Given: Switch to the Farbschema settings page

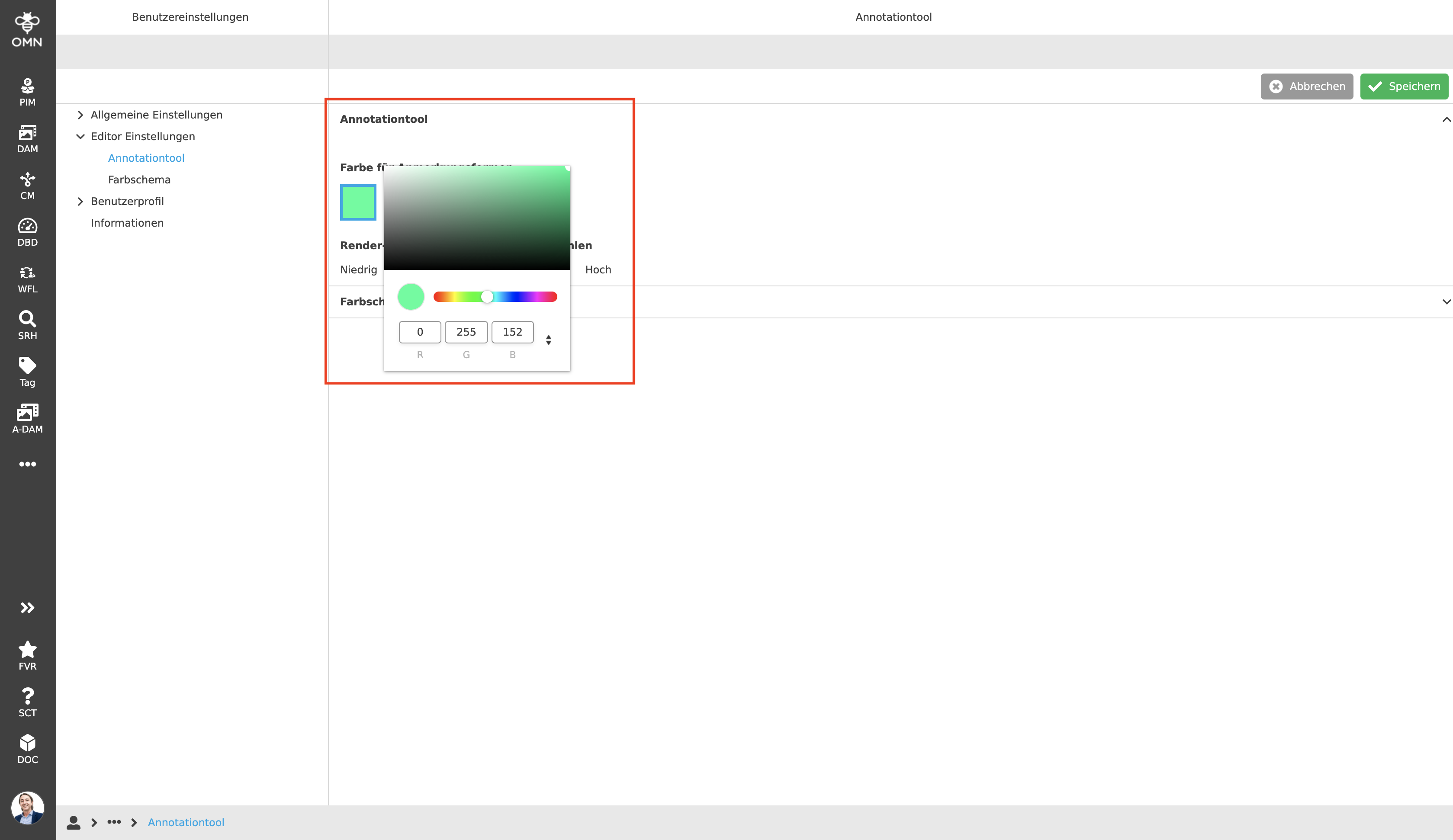Looking at the screenshot, I should point(139,180).
